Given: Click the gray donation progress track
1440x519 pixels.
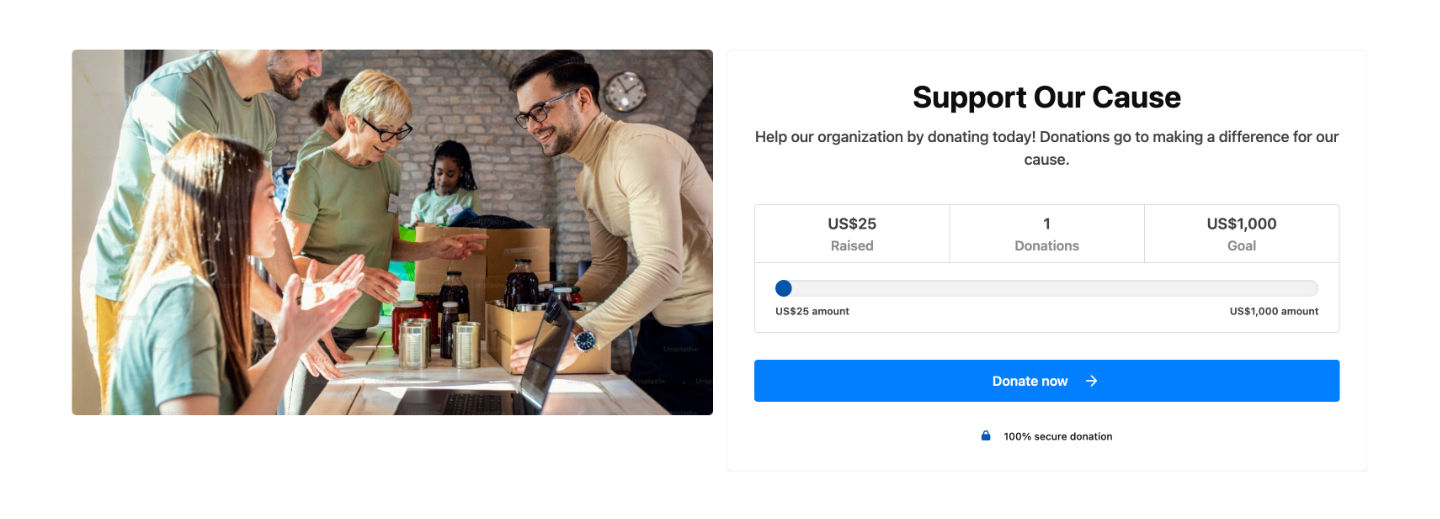Looking at the screenshot, I should pos(1046,288).
